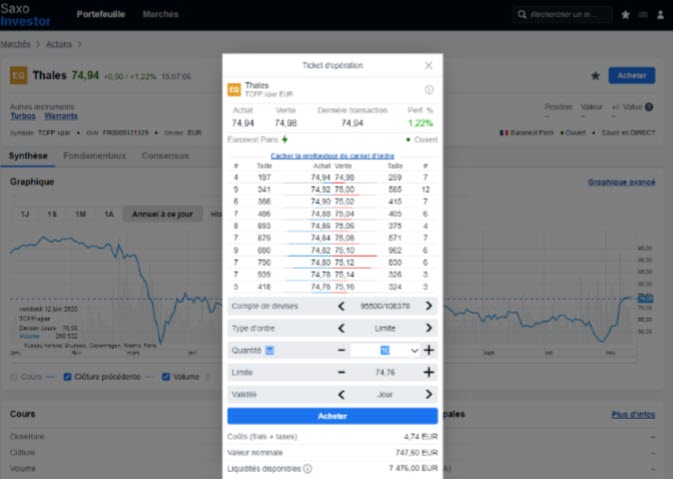Viewport: 673px width, 479px height.
Task: Select next Compte de devises account
Action: pos(428,306)
